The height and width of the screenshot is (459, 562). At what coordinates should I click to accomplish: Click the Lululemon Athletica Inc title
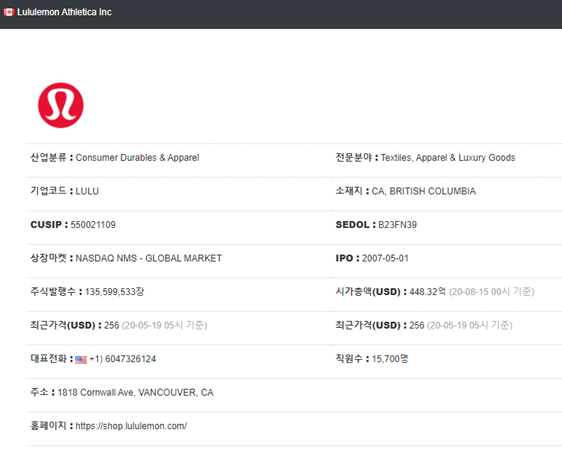pos(64,12)
